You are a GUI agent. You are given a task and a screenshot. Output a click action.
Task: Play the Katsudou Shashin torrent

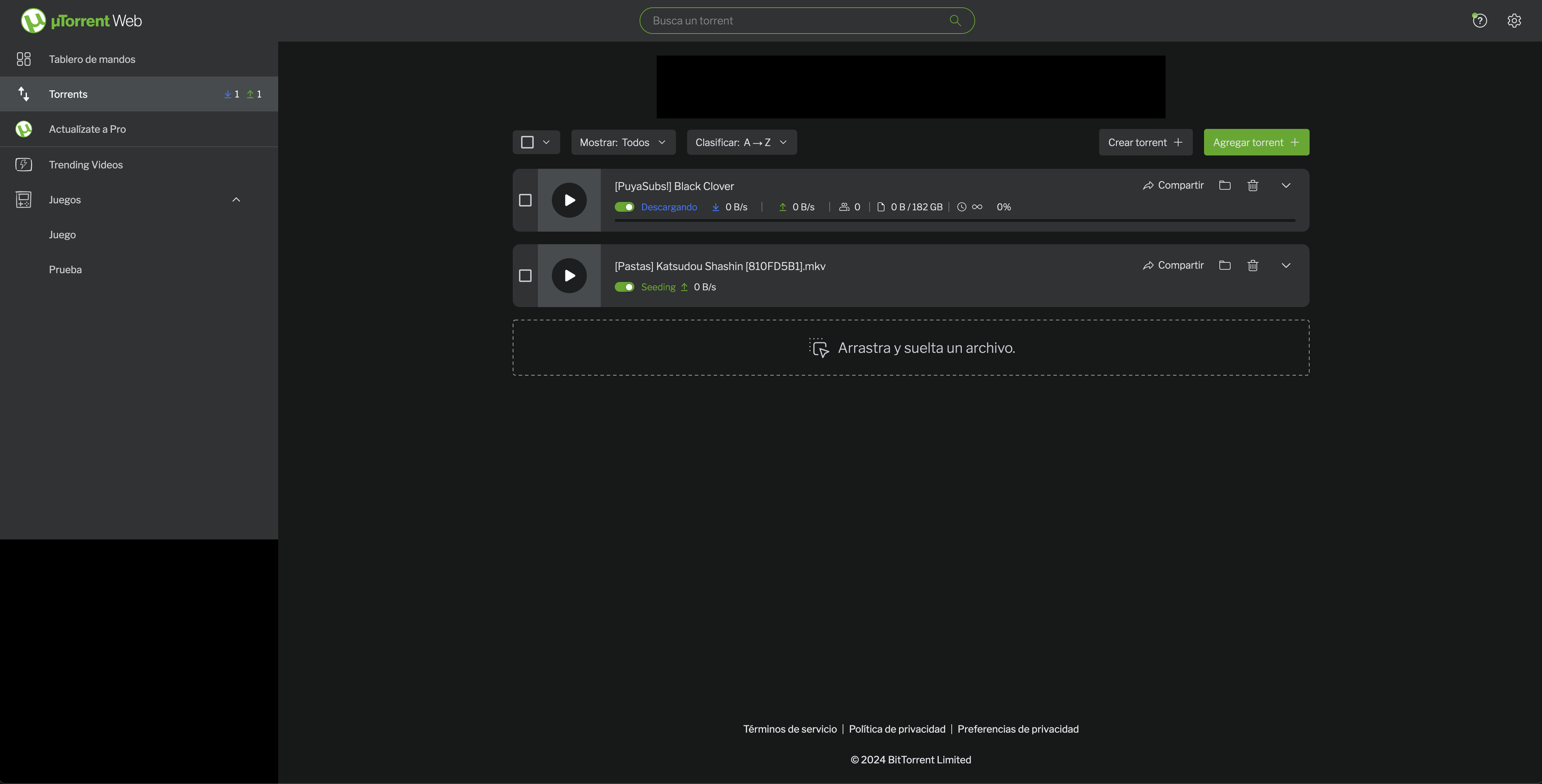569,276
